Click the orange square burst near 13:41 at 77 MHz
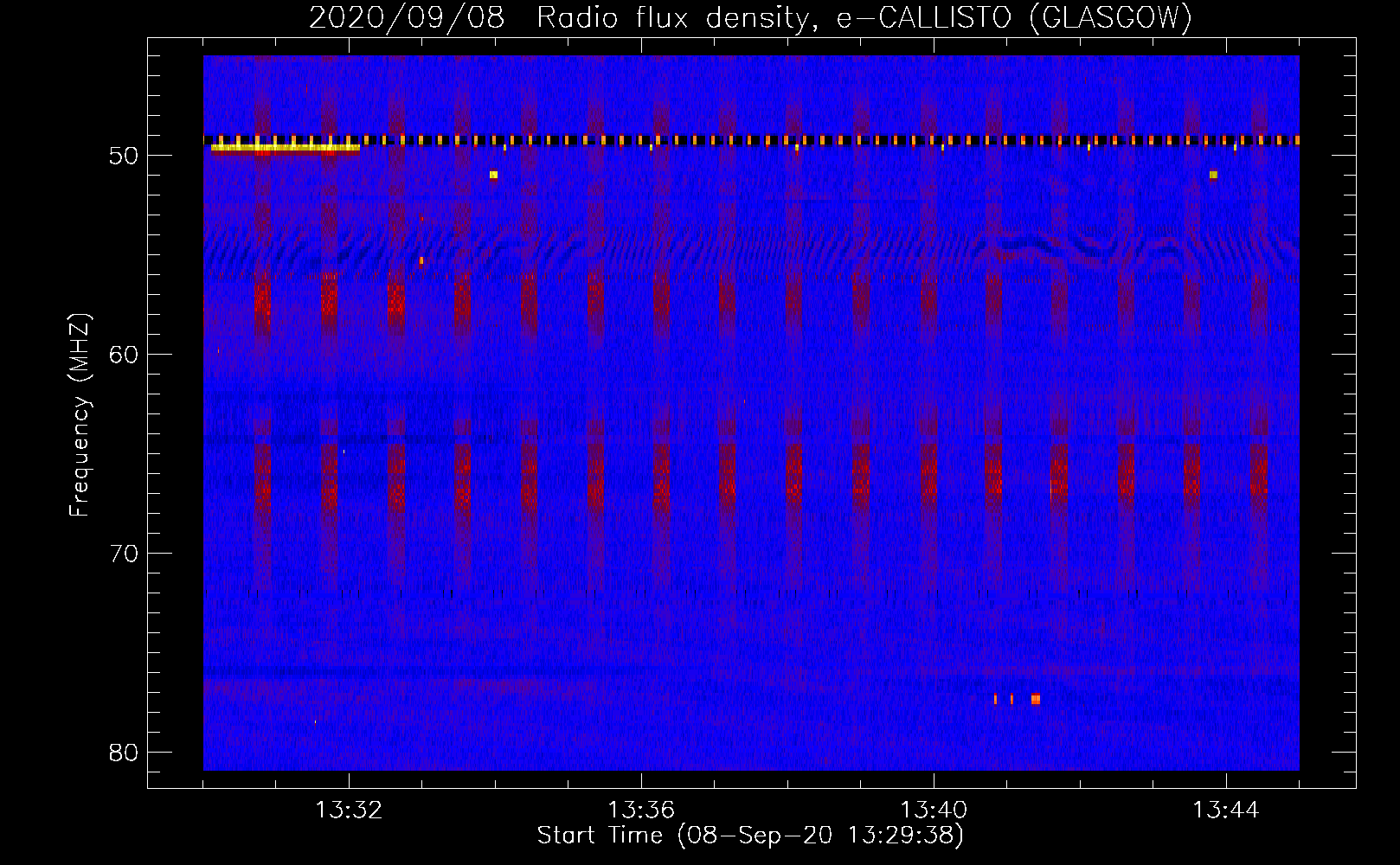This screenshot has height=865, width=1400. pyautogui.click(x=1036, y=699)
